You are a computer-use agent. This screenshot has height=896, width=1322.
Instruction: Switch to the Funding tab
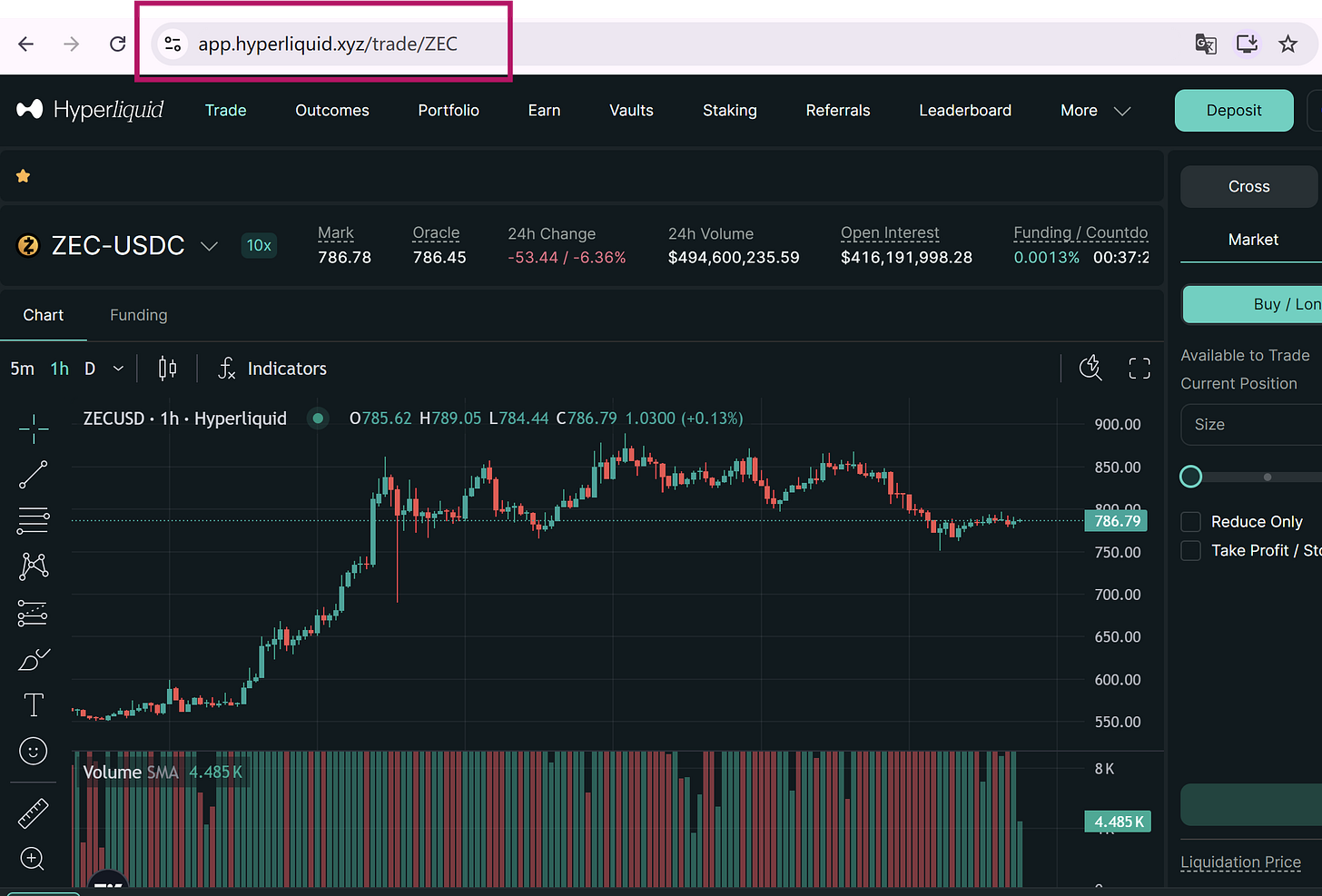click(x=139, y=315)
